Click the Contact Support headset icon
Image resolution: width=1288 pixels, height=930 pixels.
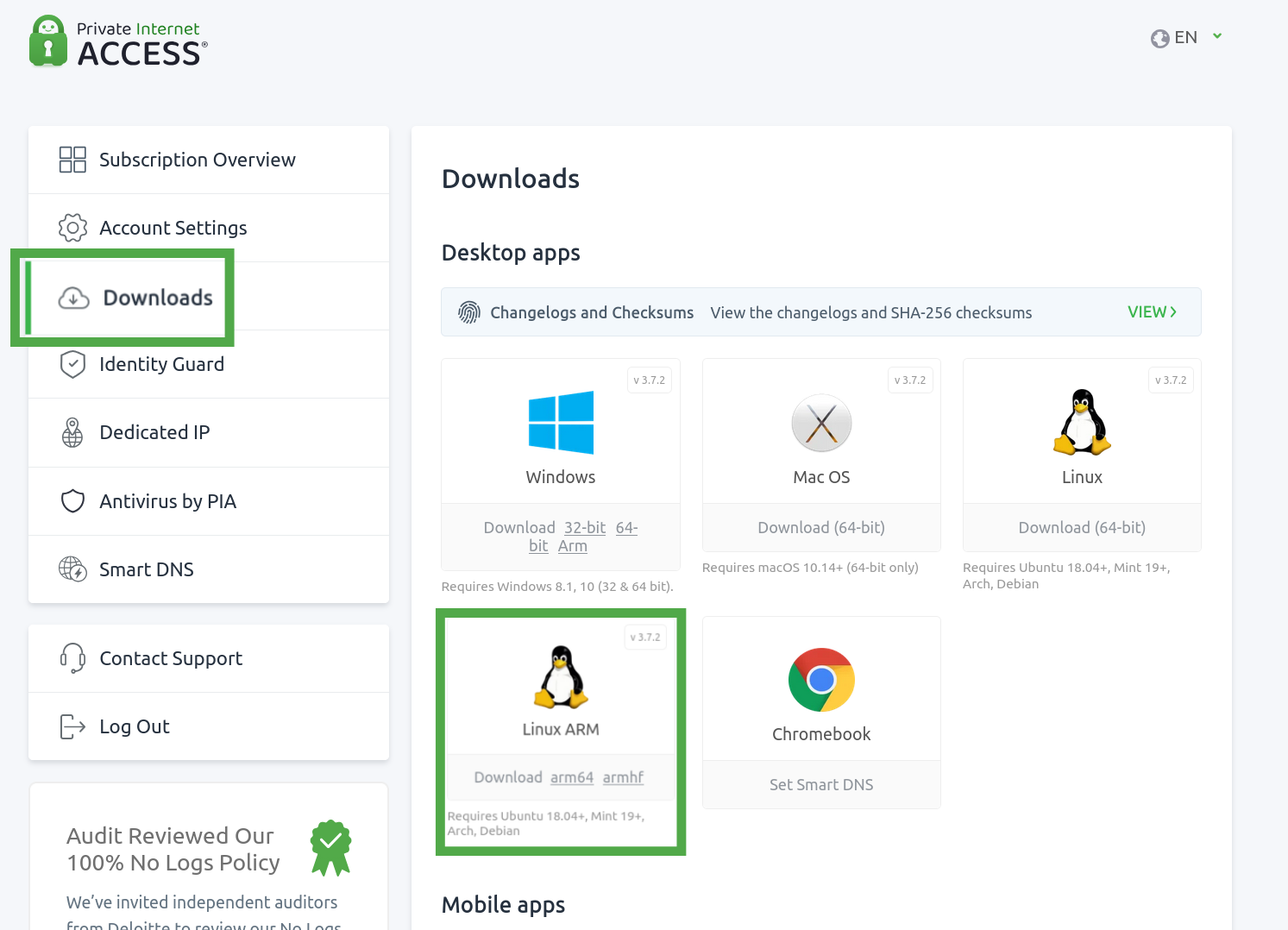point(72,658)
